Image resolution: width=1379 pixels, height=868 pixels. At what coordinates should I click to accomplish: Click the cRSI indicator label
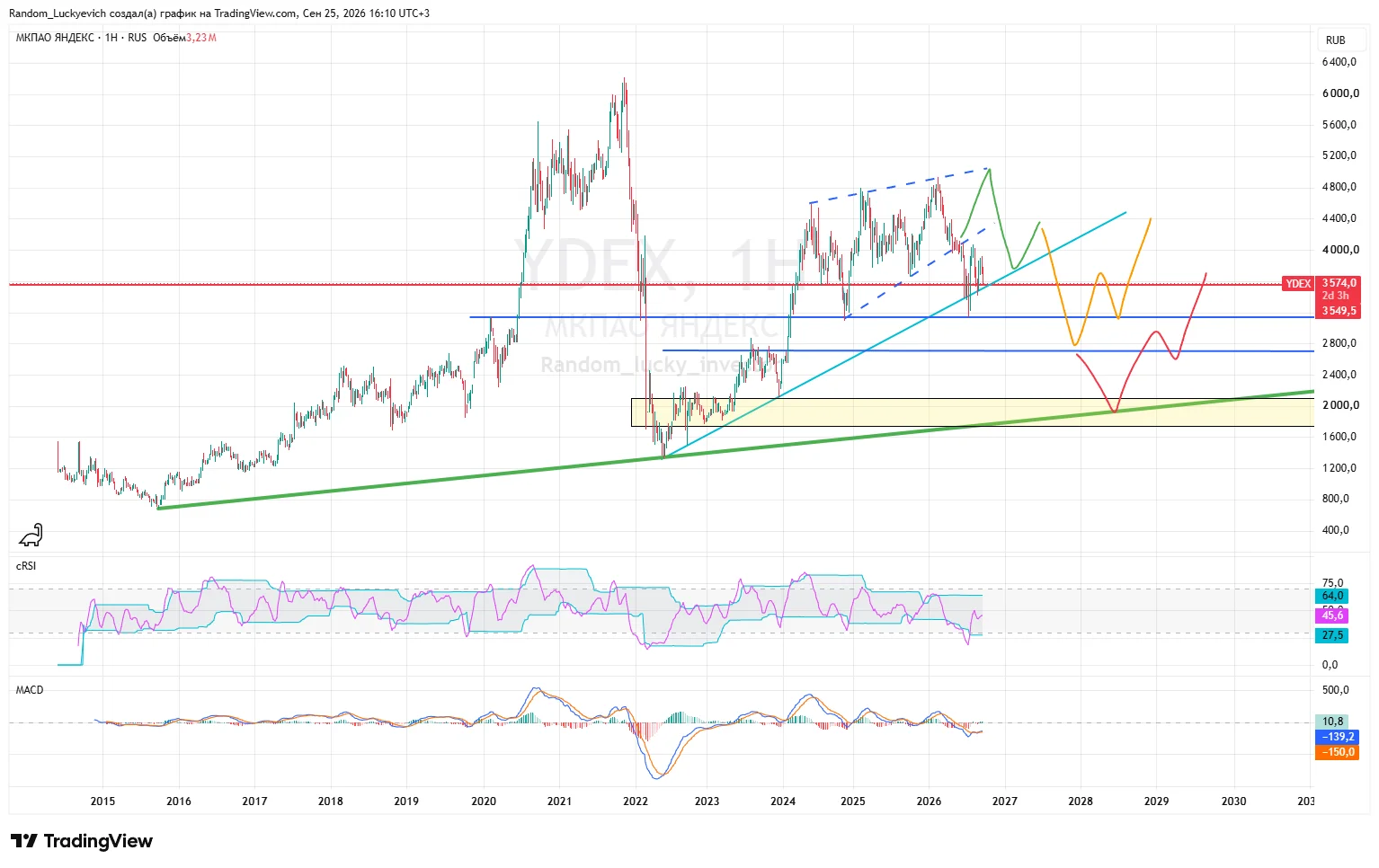26,566
